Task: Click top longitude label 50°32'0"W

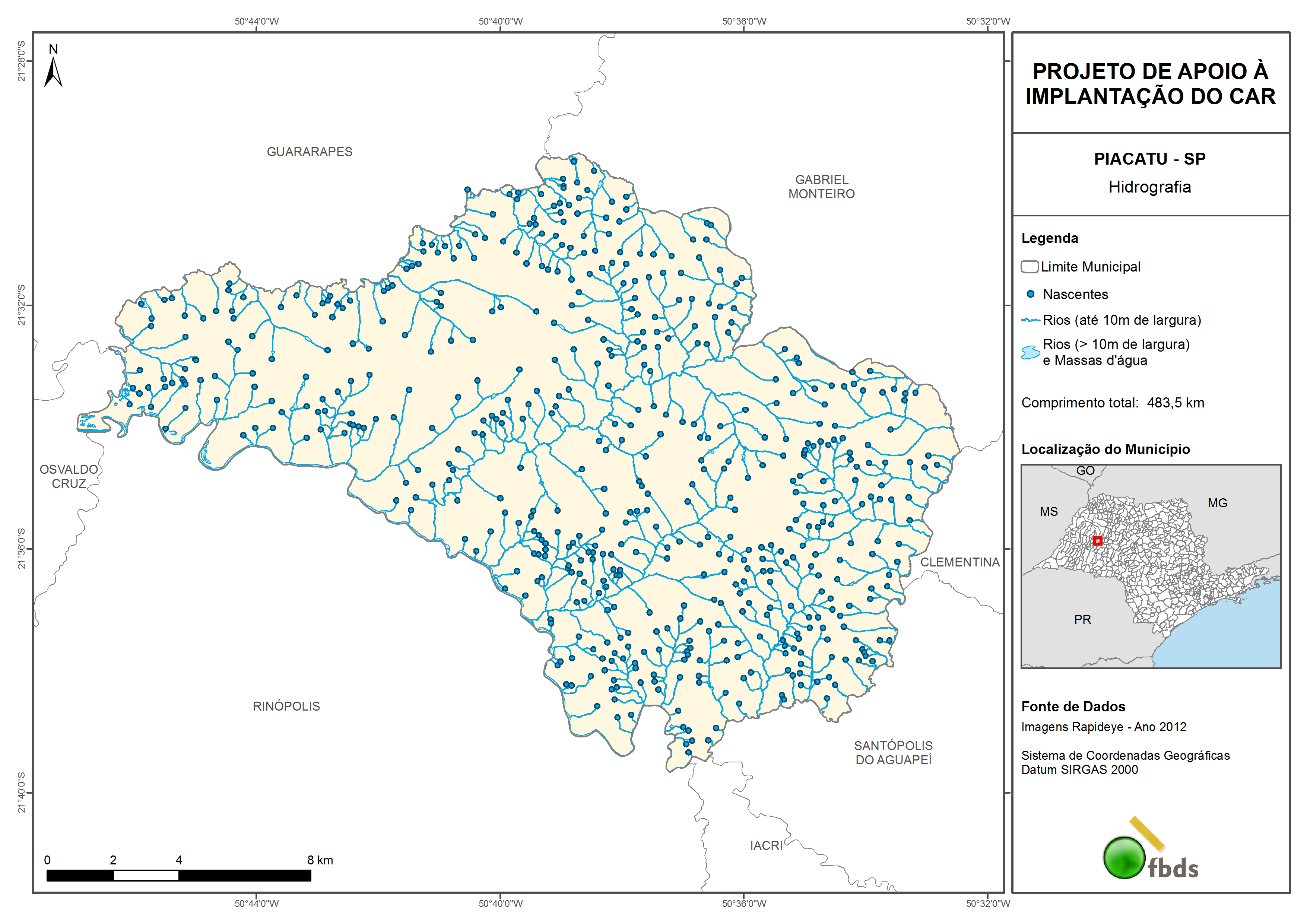Action: coord(988,22)
